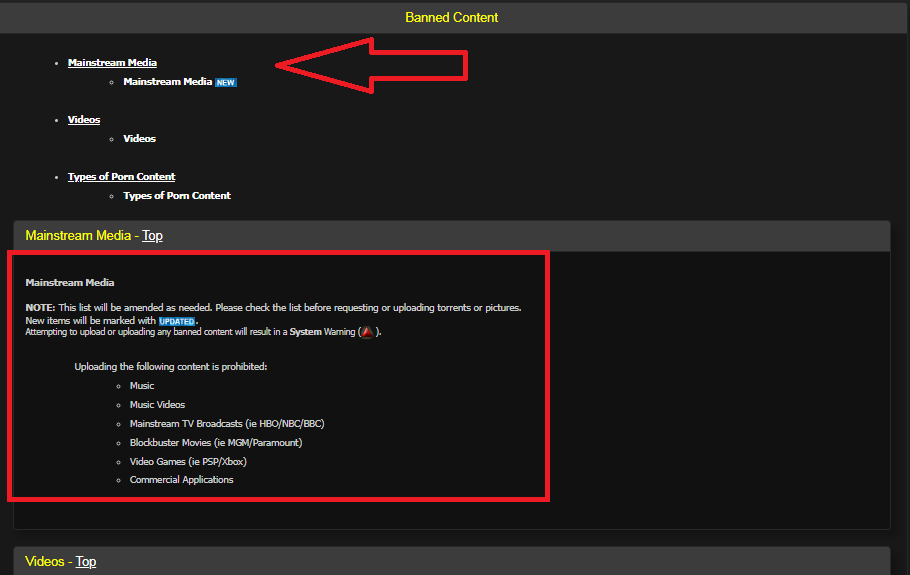This screenshot has height=575, width=910.
Task: Open the top-level underlined Mainstream Media link
Action: click(x=112, y=63)
